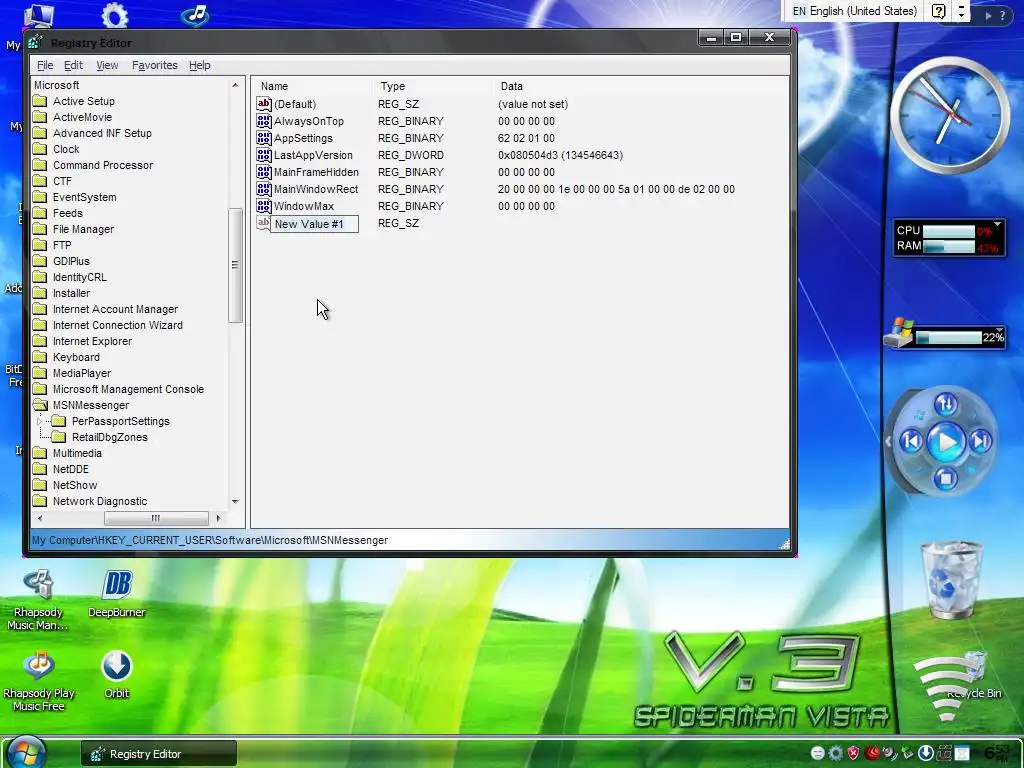Click the tree pane scroll down arrow

coord(235,502)
